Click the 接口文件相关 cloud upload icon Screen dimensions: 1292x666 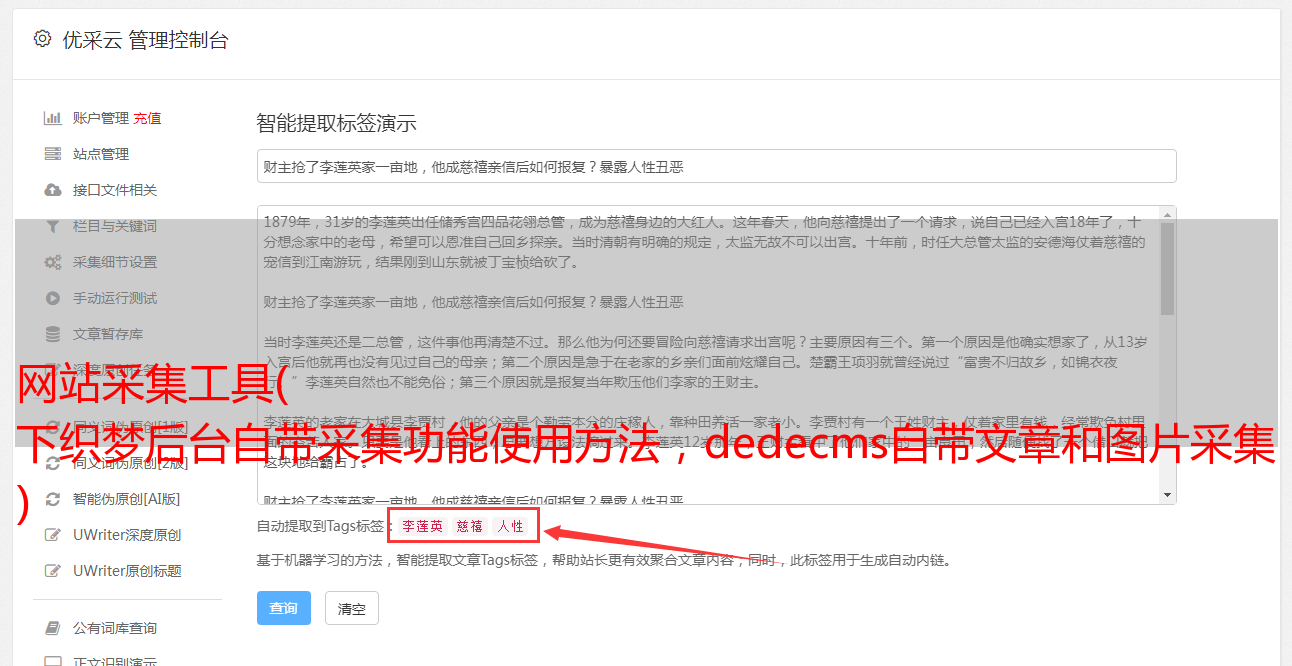(x=53, y=190)
